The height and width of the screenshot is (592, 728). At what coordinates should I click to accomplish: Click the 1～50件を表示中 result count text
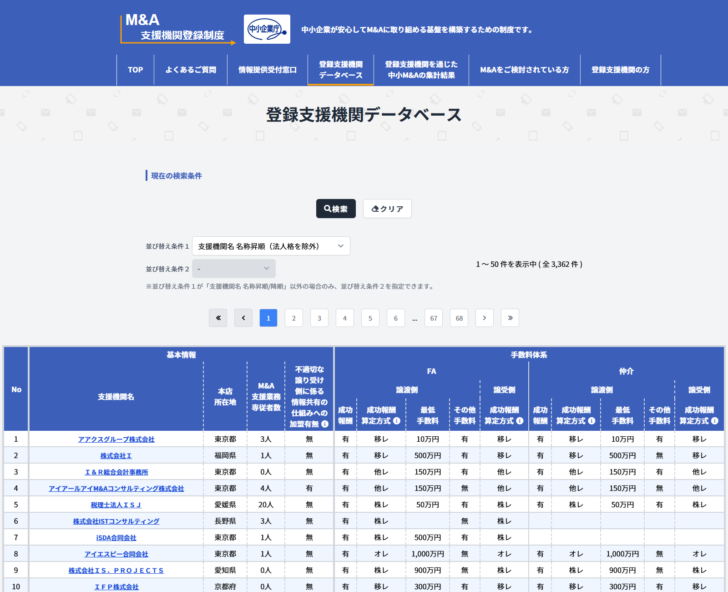[x=529, y=264]
